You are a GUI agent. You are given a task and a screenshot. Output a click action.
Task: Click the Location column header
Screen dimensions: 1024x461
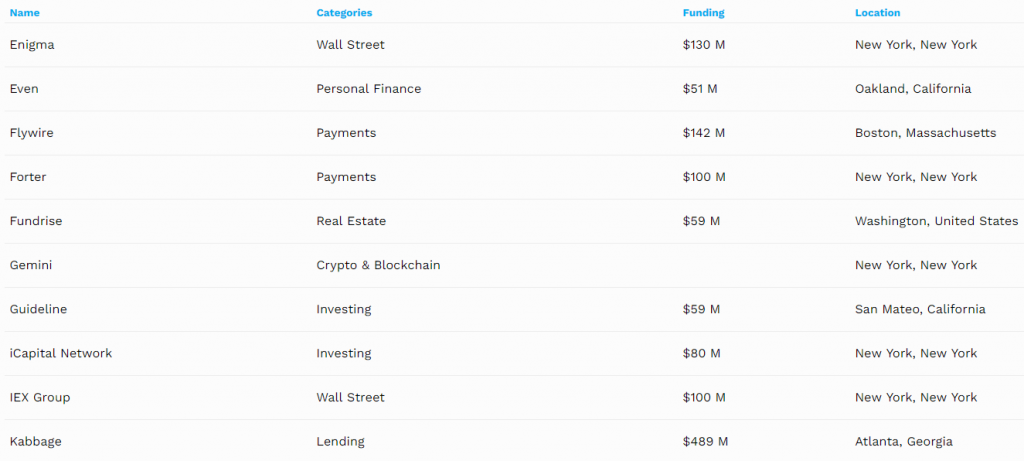(877, 13)
